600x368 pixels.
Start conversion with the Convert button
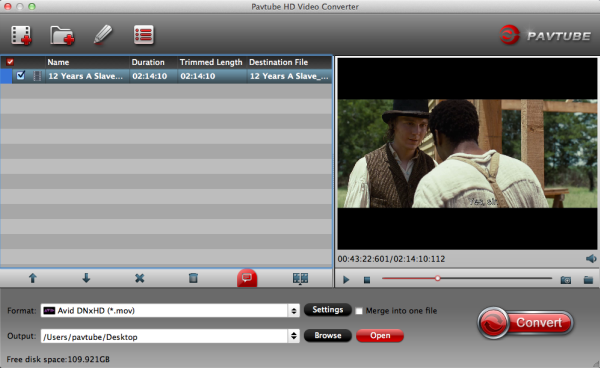point(525,323)
